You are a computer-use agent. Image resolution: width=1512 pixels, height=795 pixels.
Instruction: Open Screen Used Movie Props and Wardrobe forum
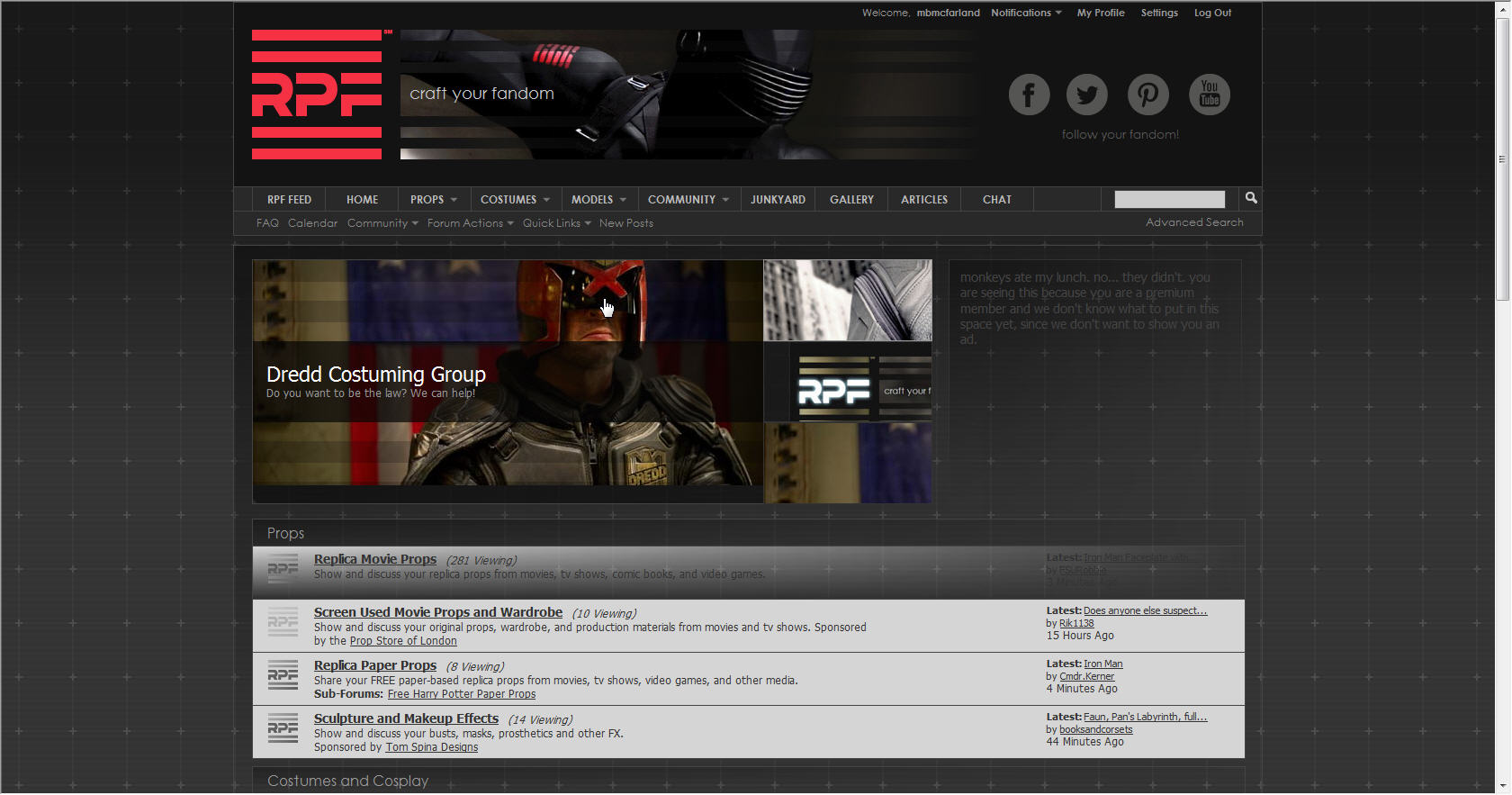[x=438, y=612]
